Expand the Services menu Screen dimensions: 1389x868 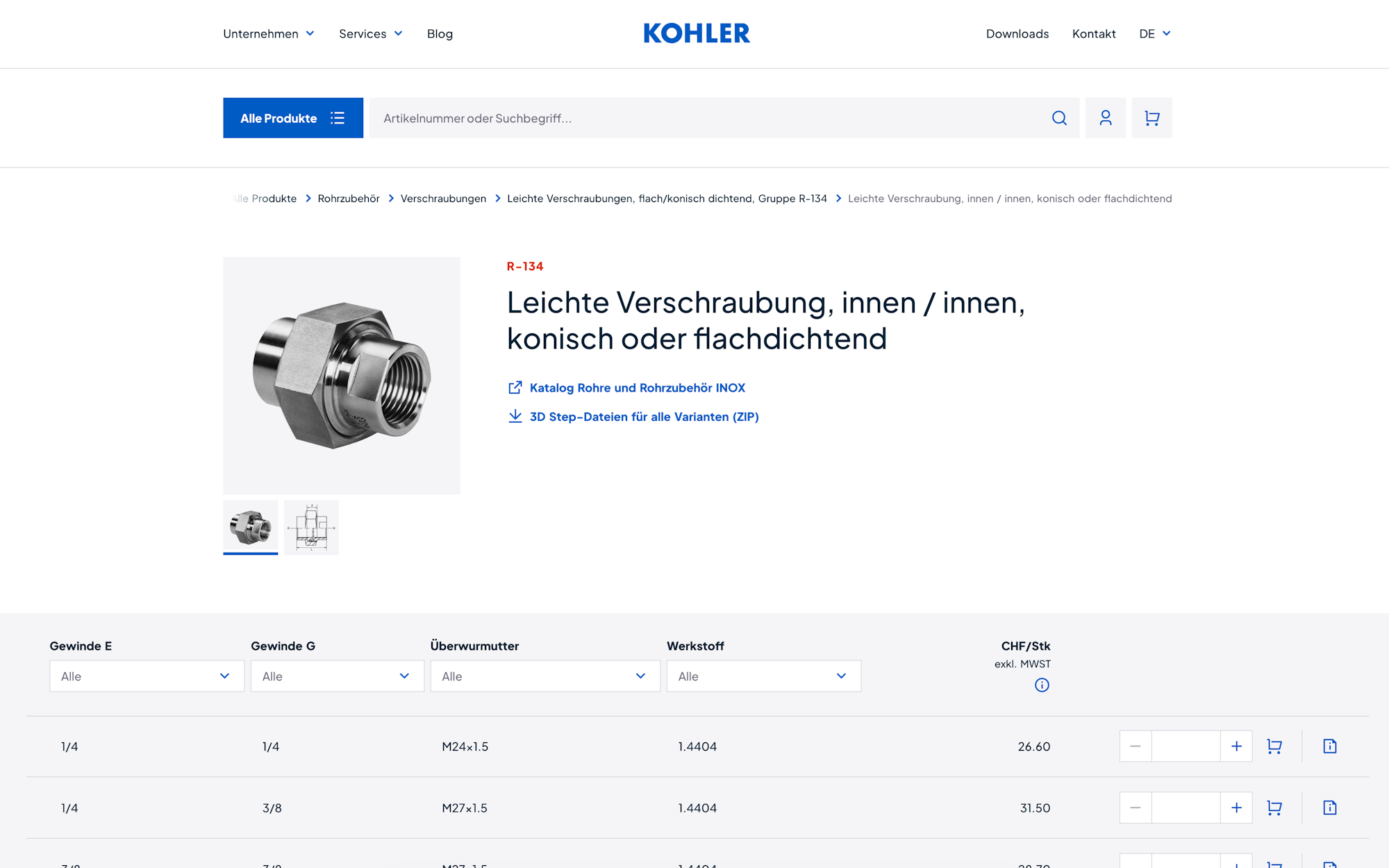point(371,33)
